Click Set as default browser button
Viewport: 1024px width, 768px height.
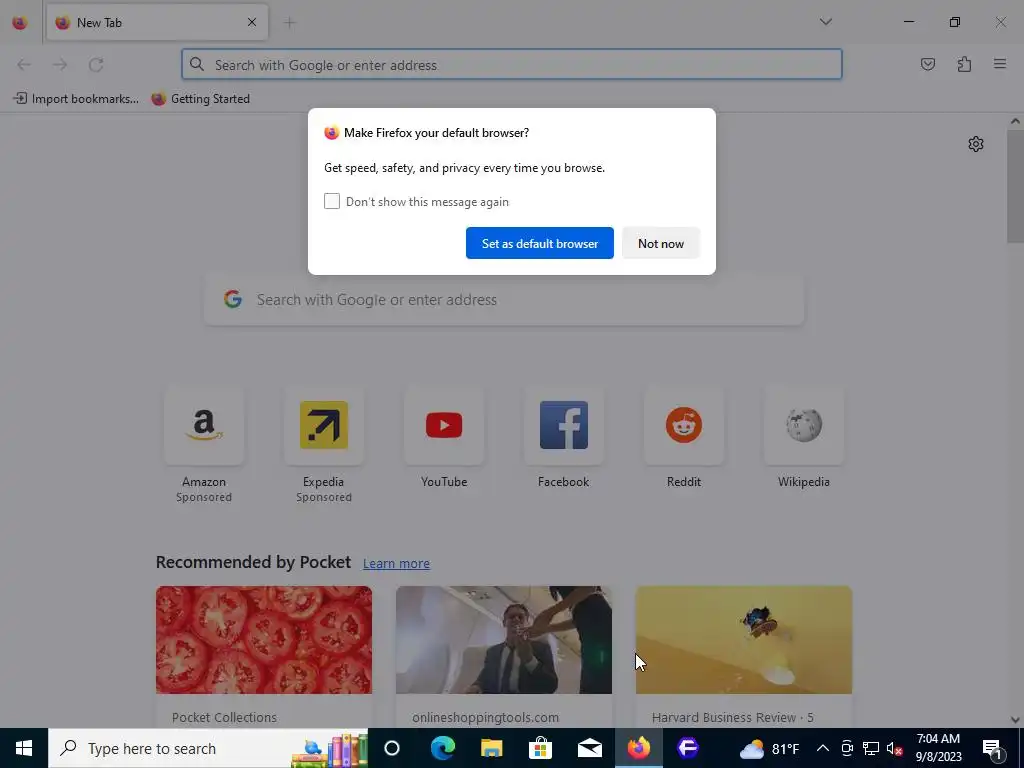coord(539,243)
